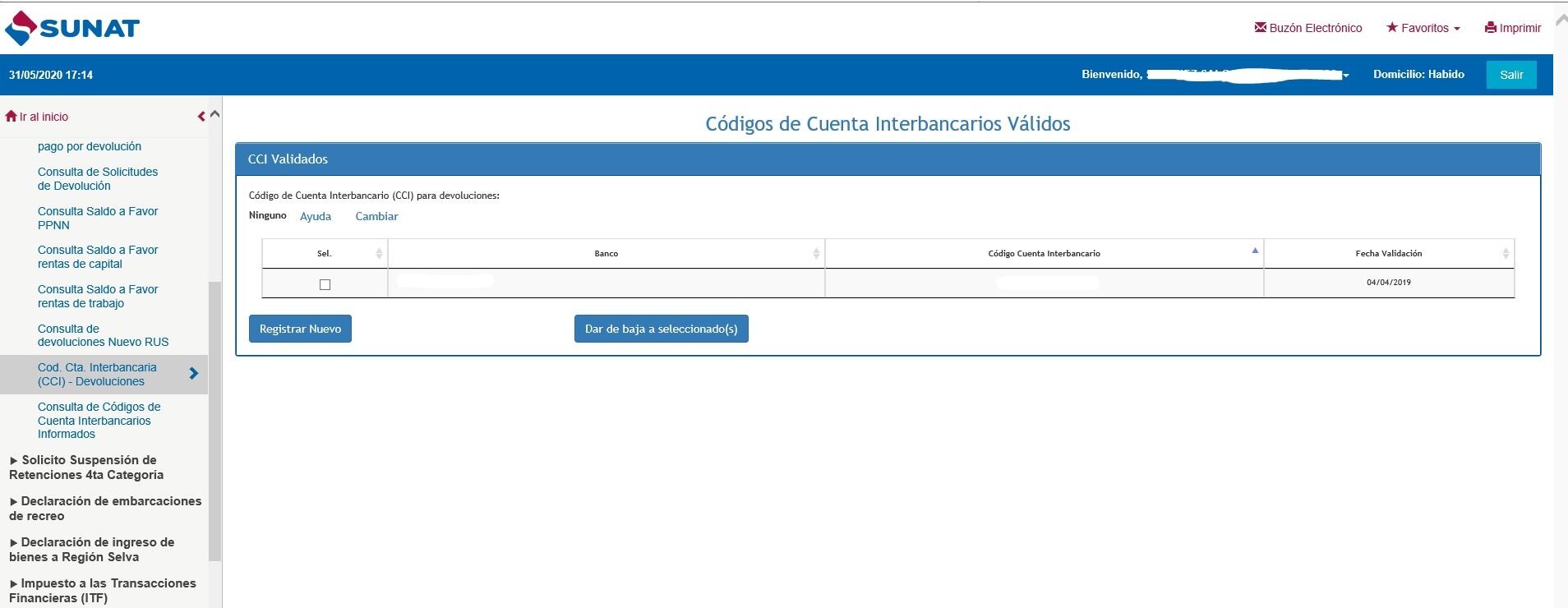Click the SUNAT logo
This screenshot has width=1568, height=608.
72,28
